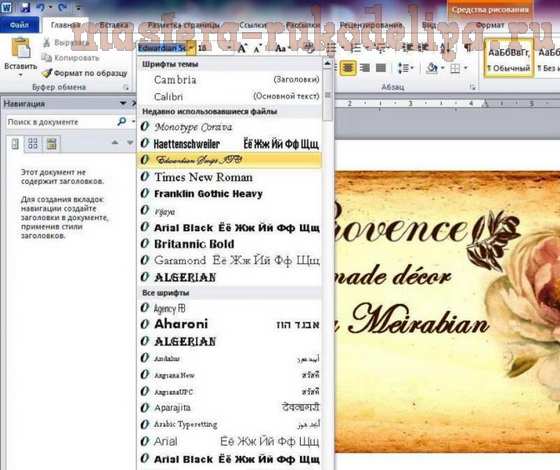Click the Undo arrow icon
560x470 pixels.
pos(40,7)
